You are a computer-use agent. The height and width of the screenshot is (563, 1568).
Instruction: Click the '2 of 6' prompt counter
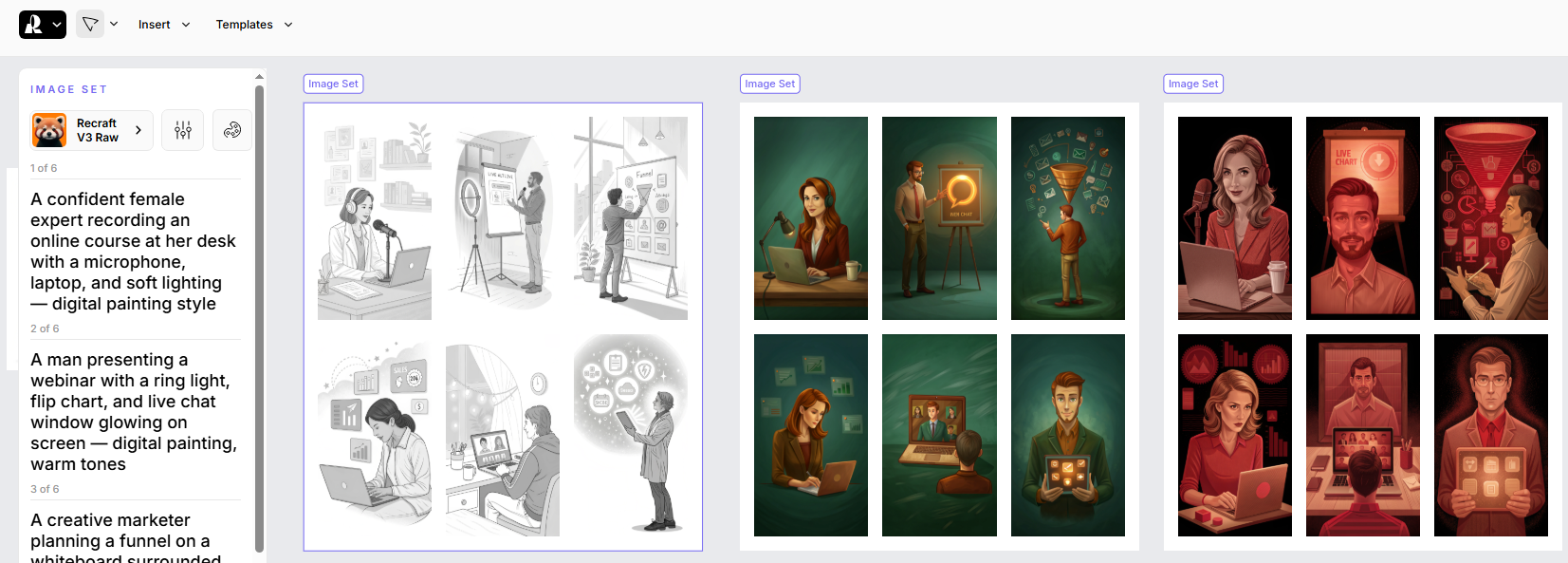[45, 328]
